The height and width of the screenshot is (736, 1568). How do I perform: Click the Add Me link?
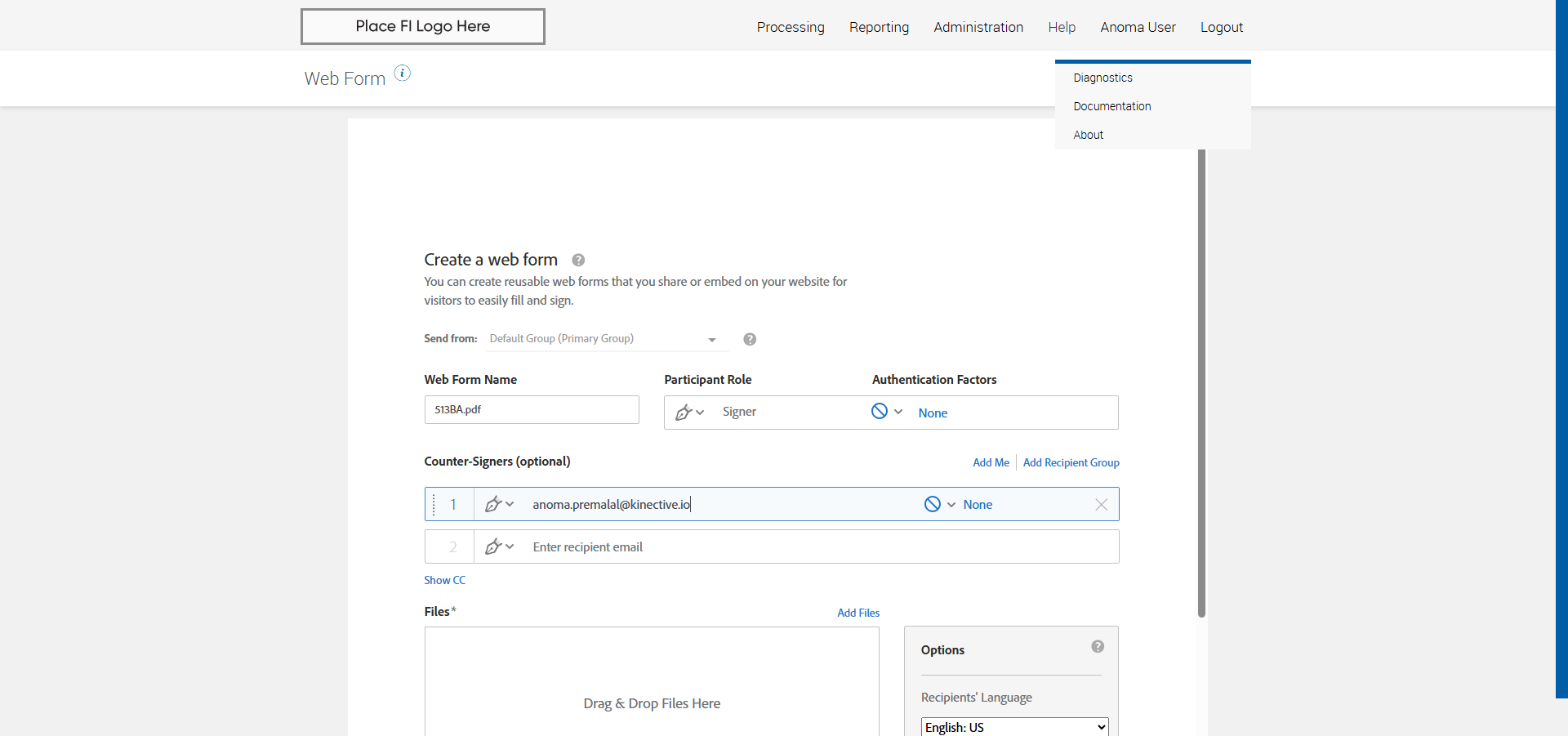pyautogui.click(x=991, y=463)
